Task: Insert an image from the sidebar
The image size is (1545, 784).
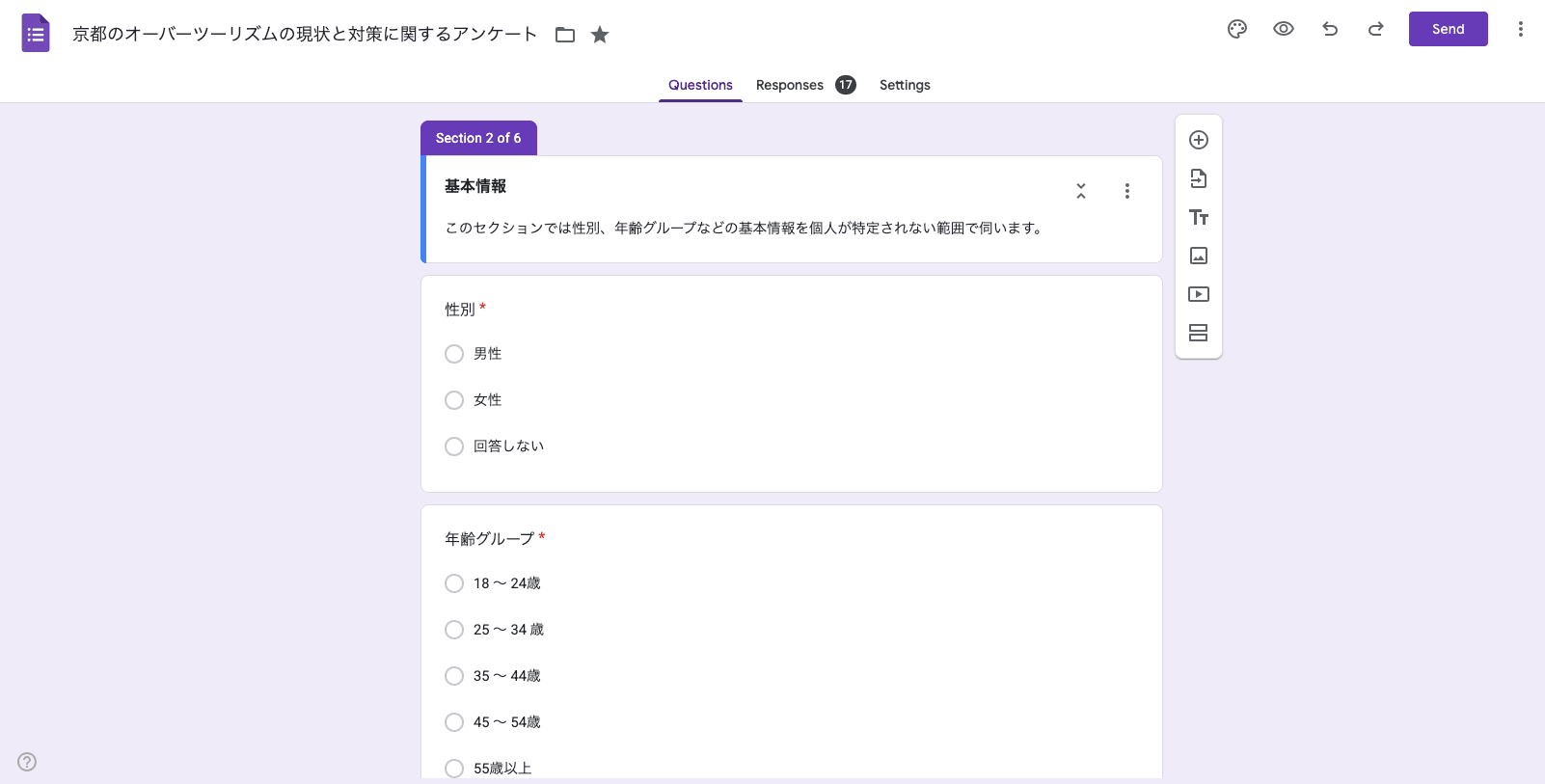Action: click(1199, 256)
